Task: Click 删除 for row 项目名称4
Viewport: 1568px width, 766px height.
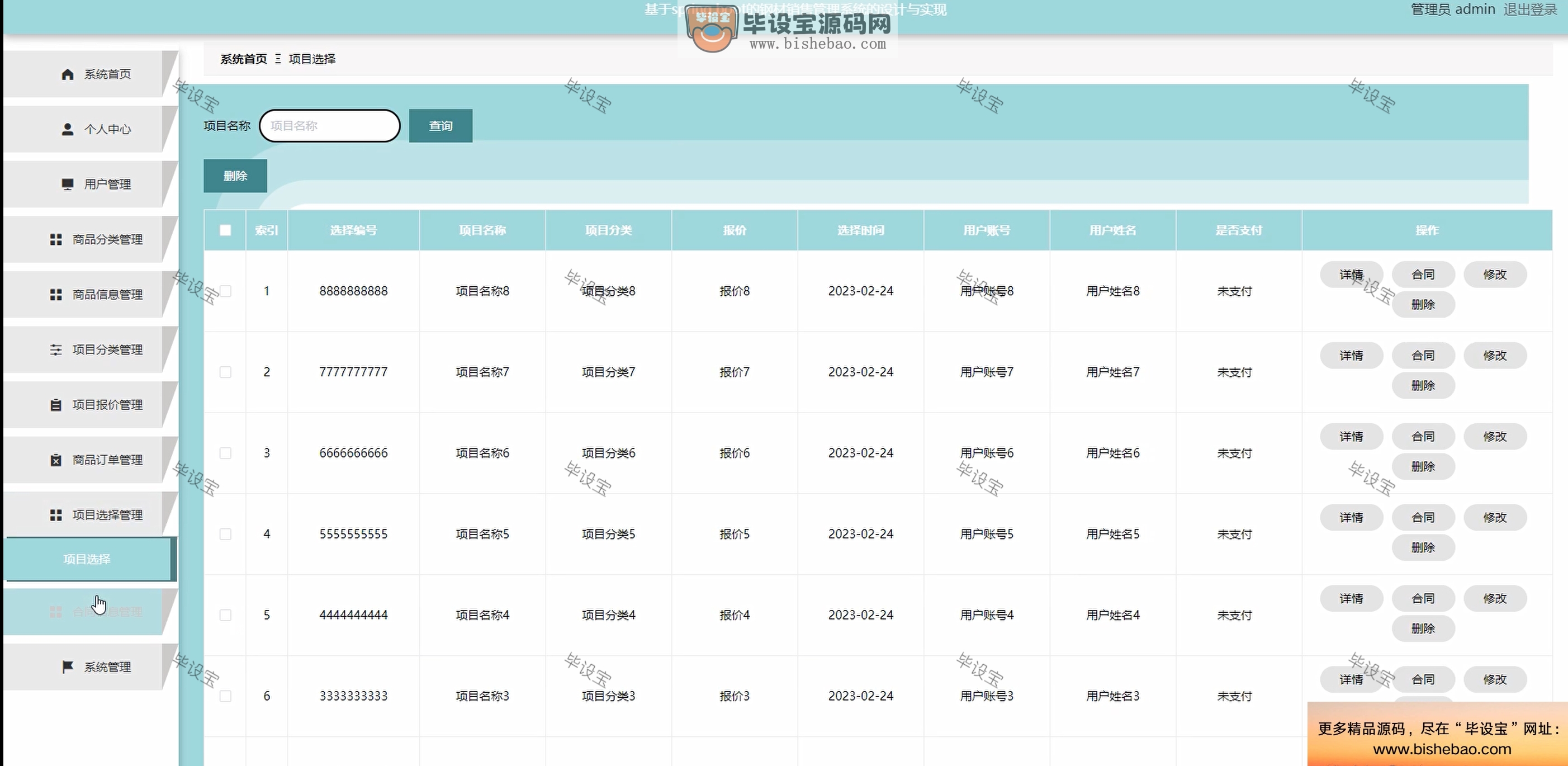Action: [x=1423, y=628]
